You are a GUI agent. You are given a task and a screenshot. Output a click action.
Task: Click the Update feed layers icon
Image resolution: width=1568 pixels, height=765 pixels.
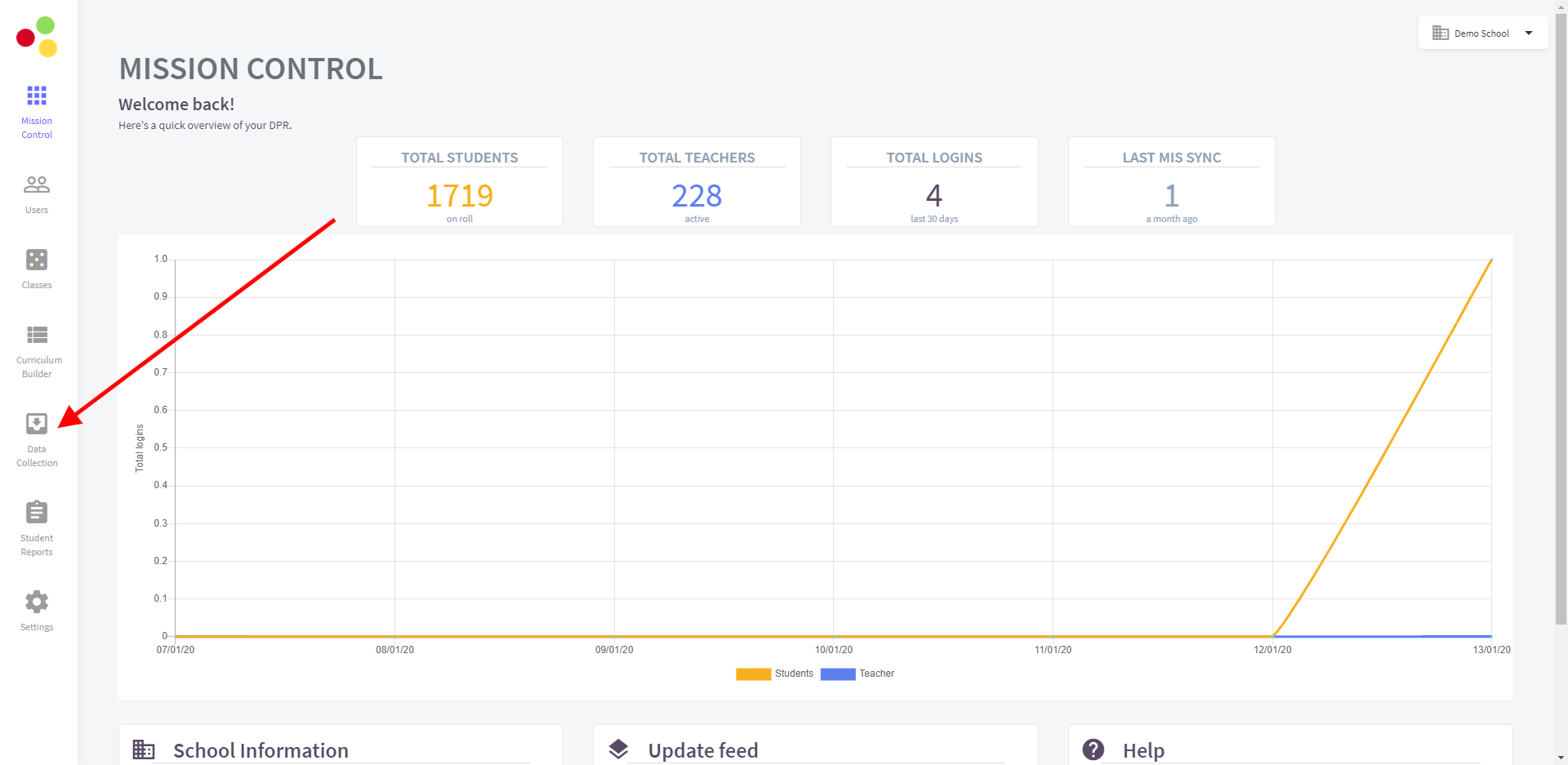619,749
